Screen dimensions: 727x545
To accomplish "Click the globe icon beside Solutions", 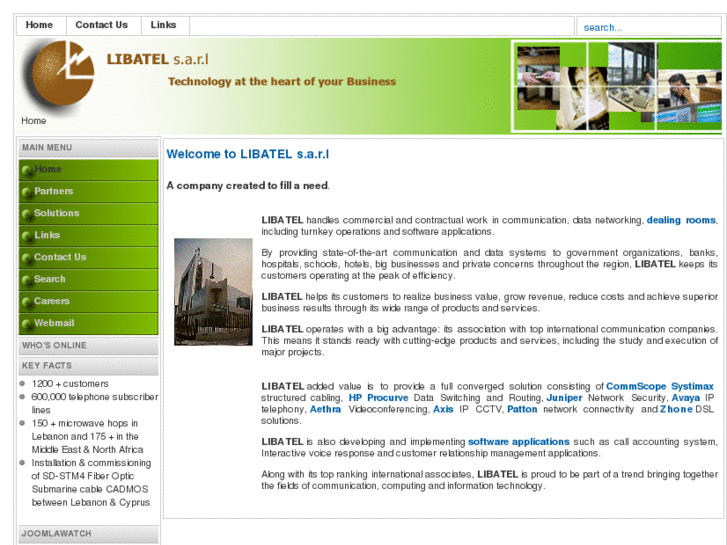I will pyautogui.click(x=27, y=214).
